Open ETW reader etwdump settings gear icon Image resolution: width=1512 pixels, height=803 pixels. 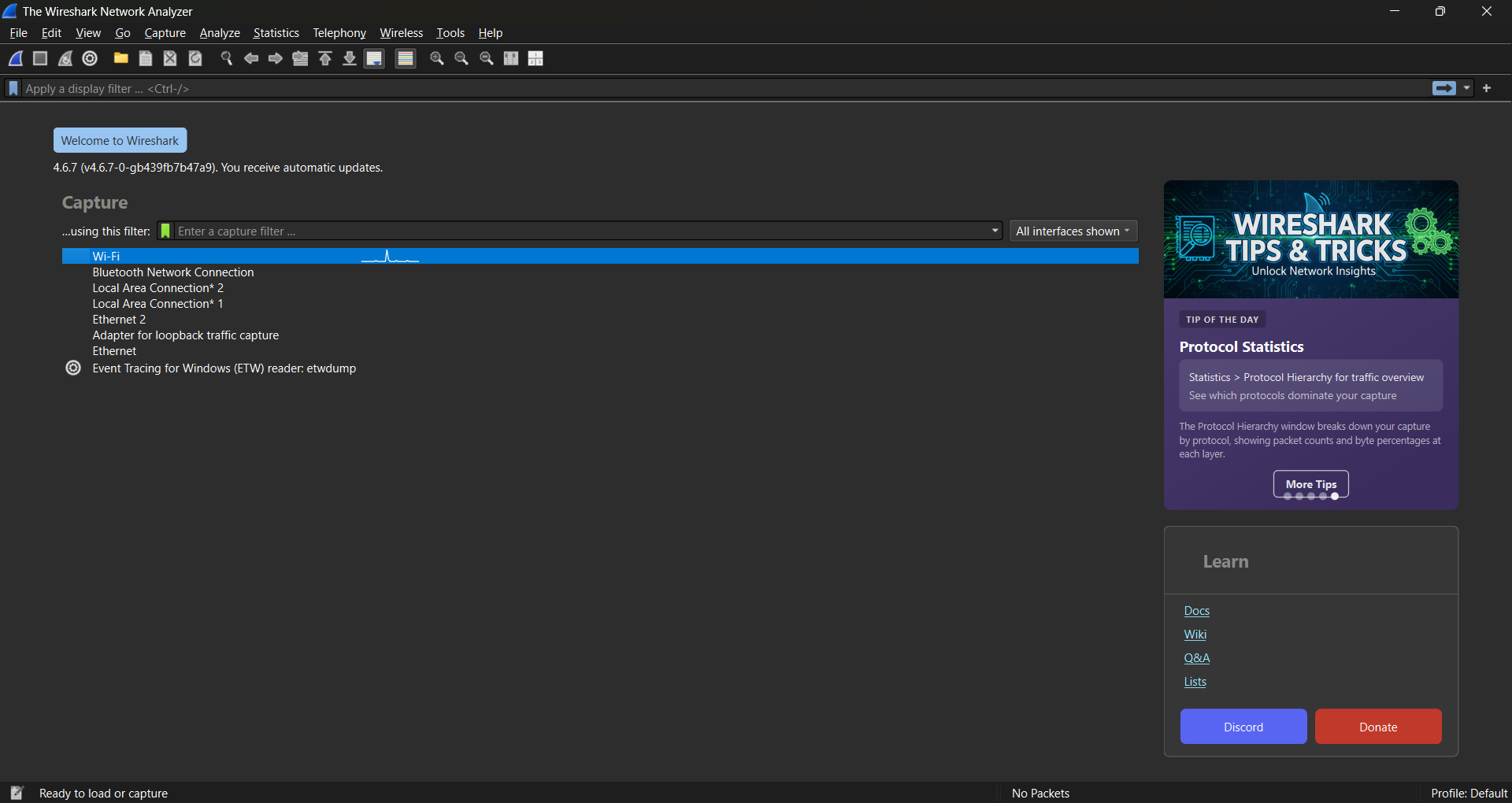[x=73, y=368]
